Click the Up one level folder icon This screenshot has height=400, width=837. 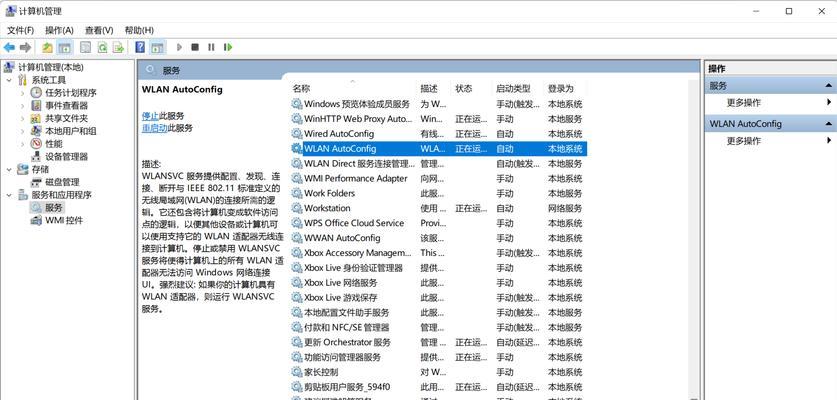(48, 48)
